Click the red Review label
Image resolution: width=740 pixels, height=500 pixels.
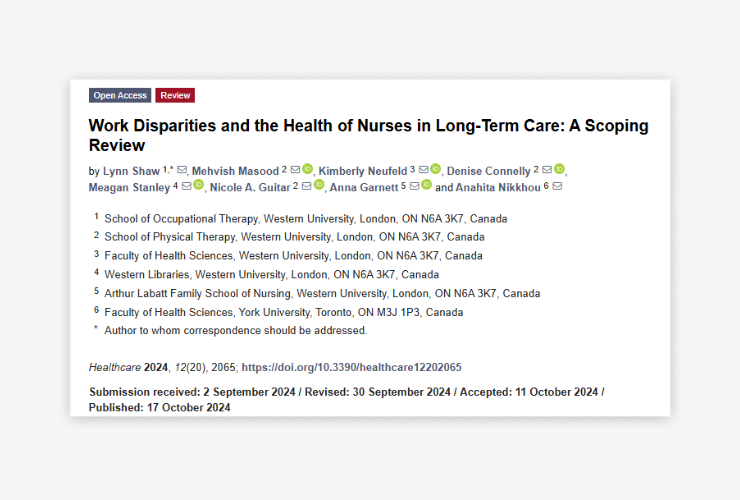click(x=175, y=96)
